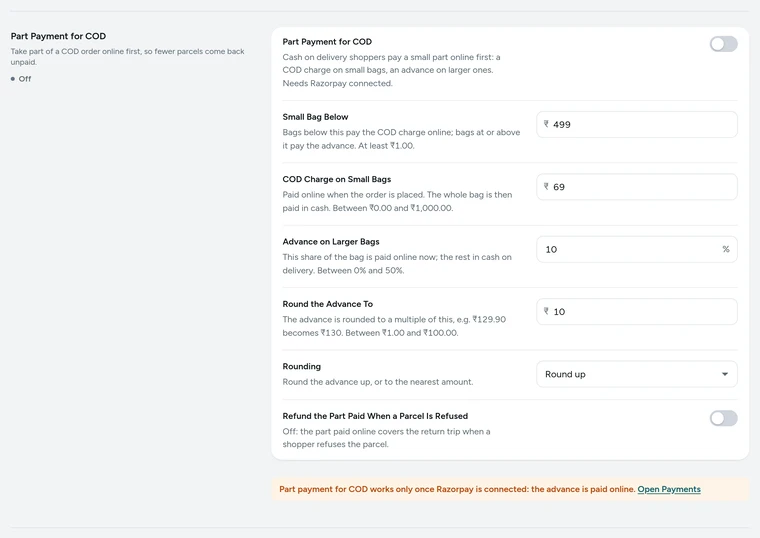Change the Round the Advance To value
This screenshot has width=760, height=538.
[637, 312]
